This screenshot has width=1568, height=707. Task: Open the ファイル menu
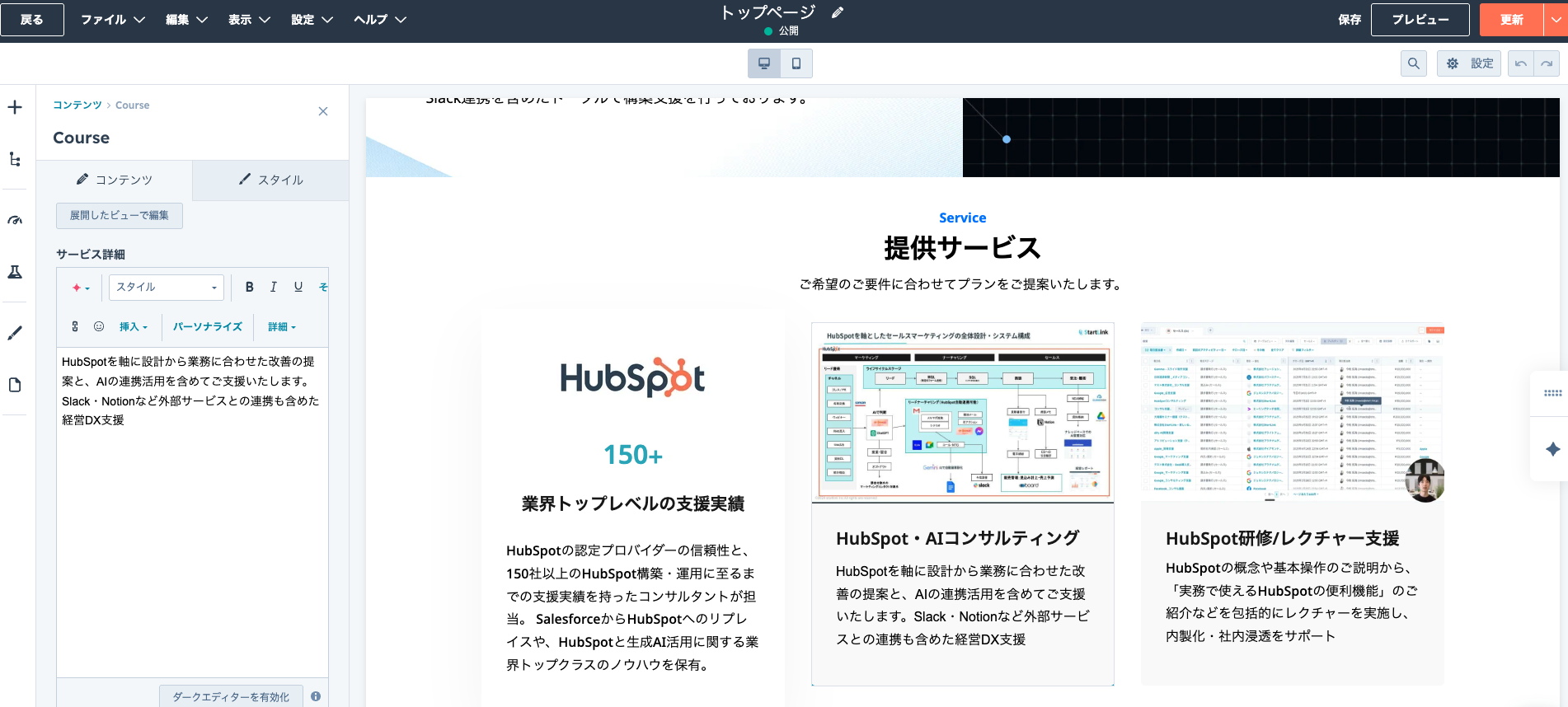pyautogui.click(x=112, y=20)
